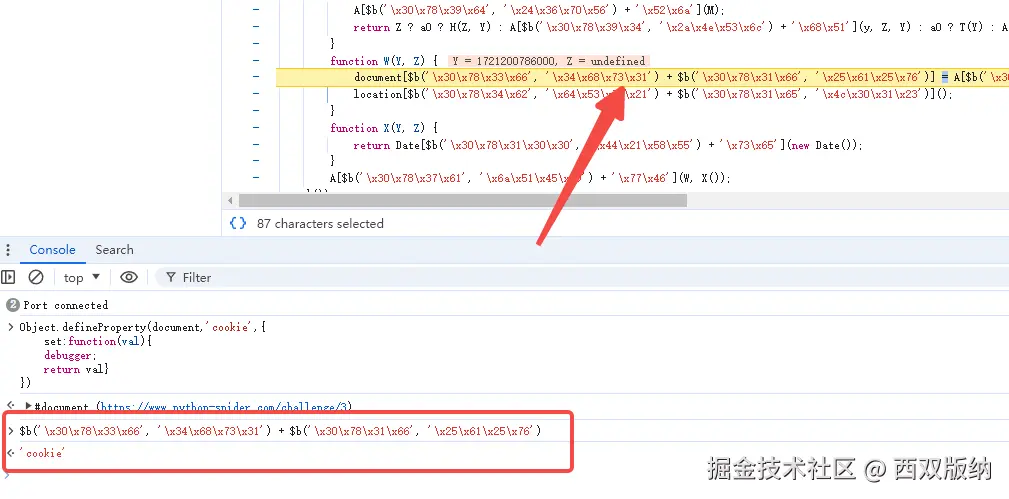
Task: Toggle the console sidebar panel icon
Action: tap(8, 277)
